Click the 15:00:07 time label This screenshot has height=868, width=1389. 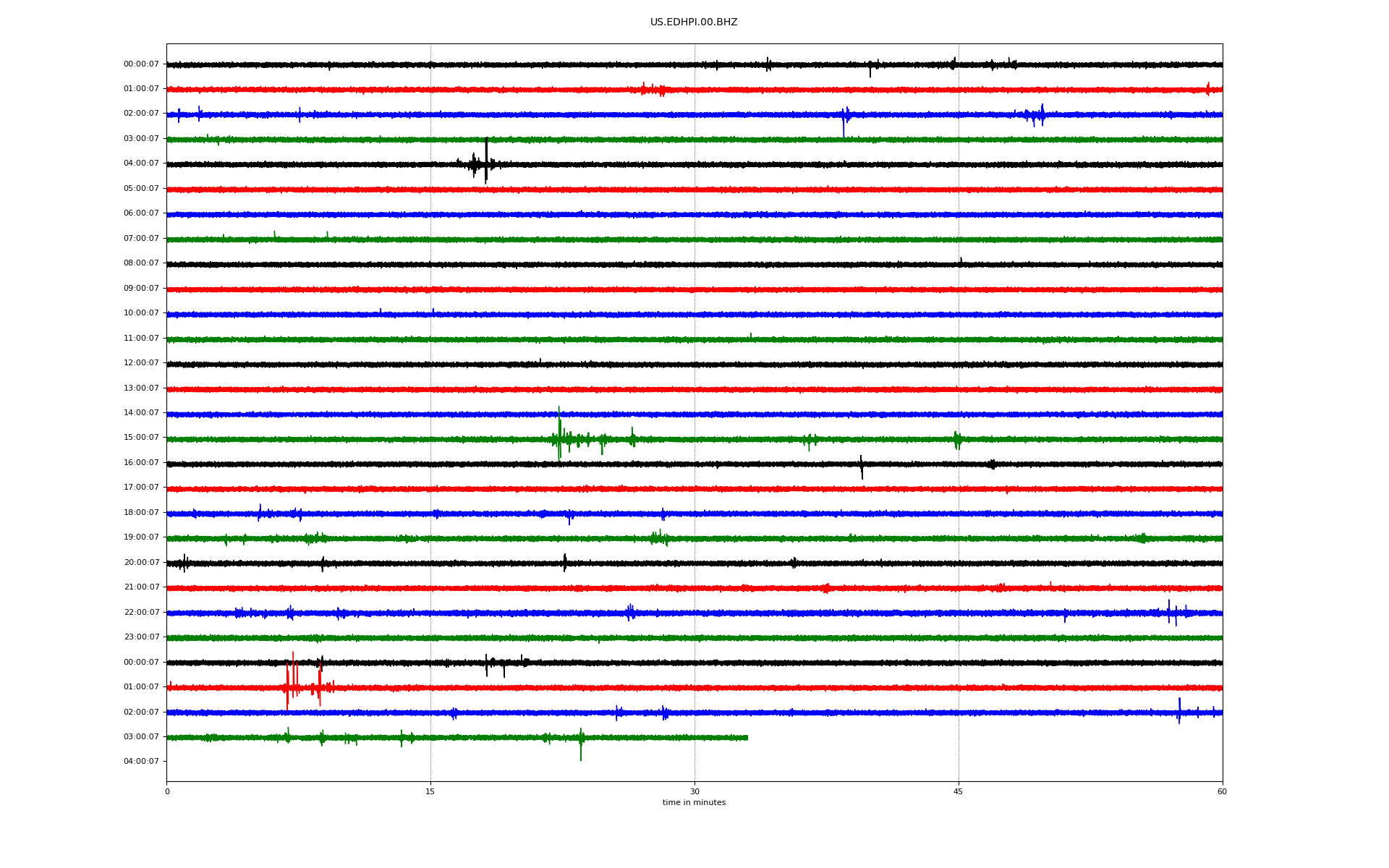pos(141,438)
